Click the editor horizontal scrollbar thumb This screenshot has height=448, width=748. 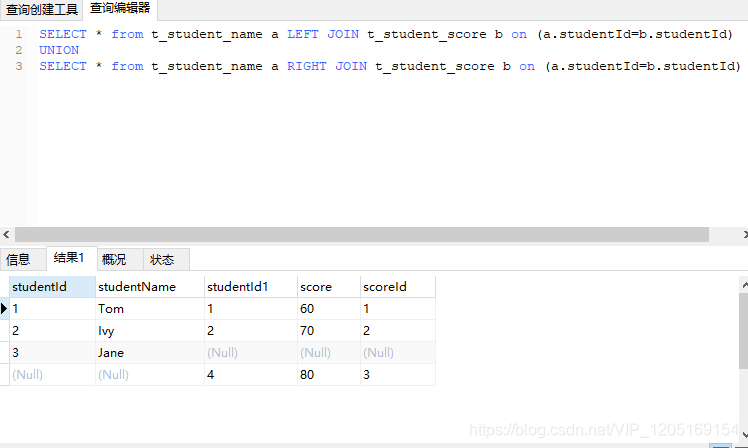point(362,234)
